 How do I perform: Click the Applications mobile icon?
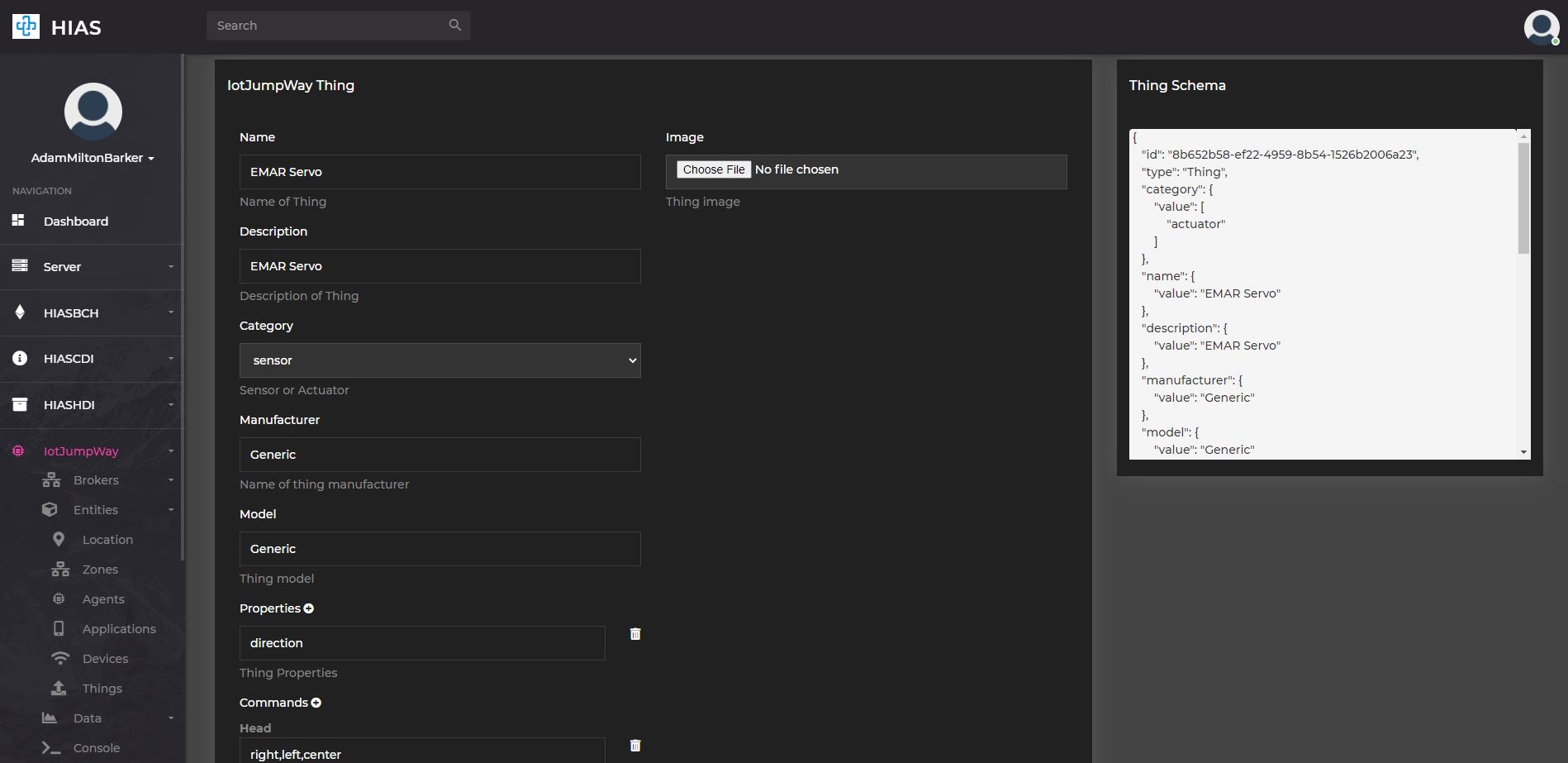pos(59,628)
